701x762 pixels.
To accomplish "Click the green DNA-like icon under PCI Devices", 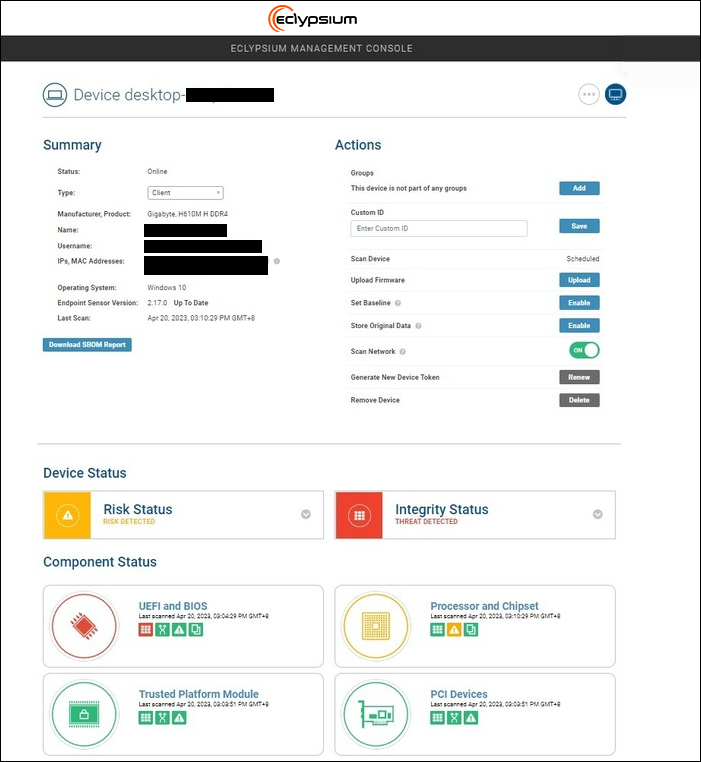I will click(454, 718).
